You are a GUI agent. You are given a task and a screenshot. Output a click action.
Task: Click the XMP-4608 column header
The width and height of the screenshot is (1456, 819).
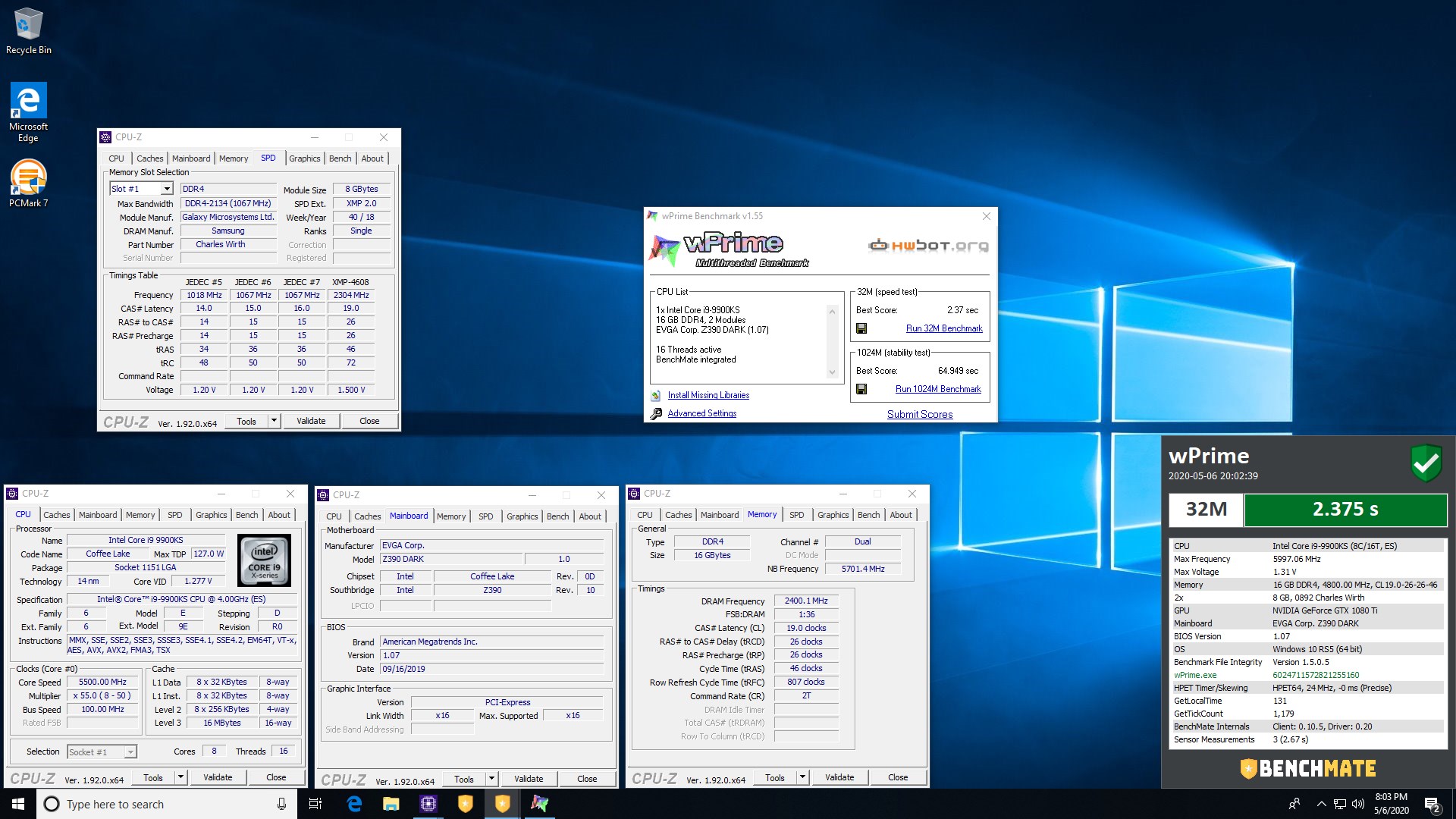coord(350,282)
